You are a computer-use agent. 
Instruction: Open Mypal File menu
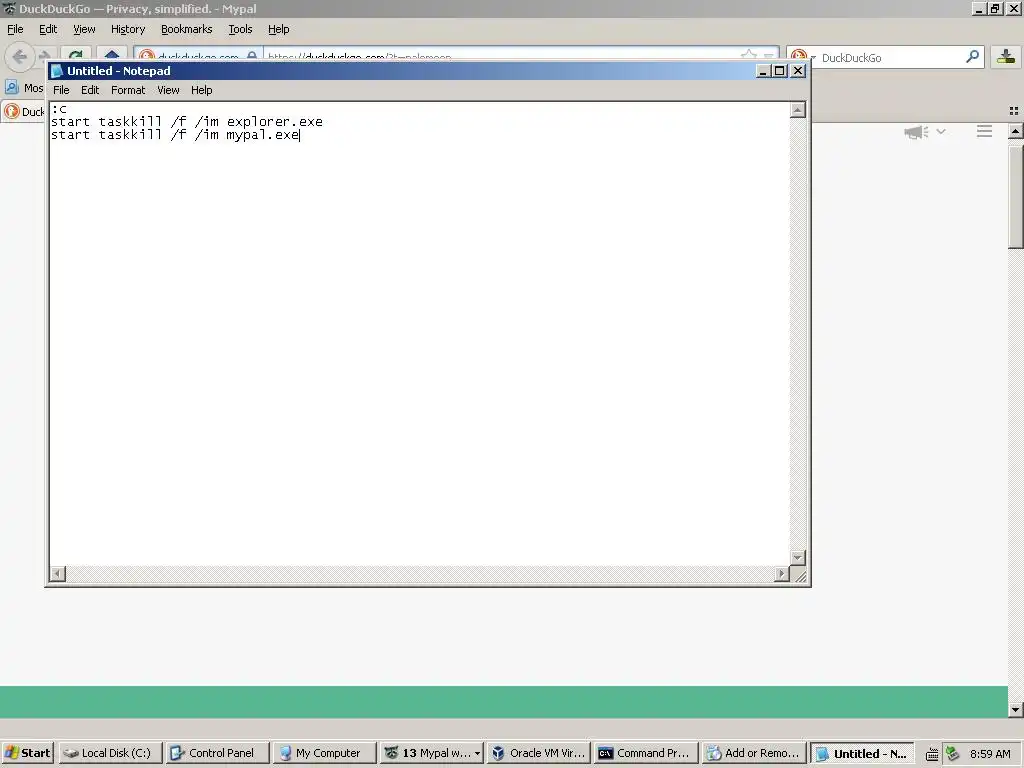(15, 29)
